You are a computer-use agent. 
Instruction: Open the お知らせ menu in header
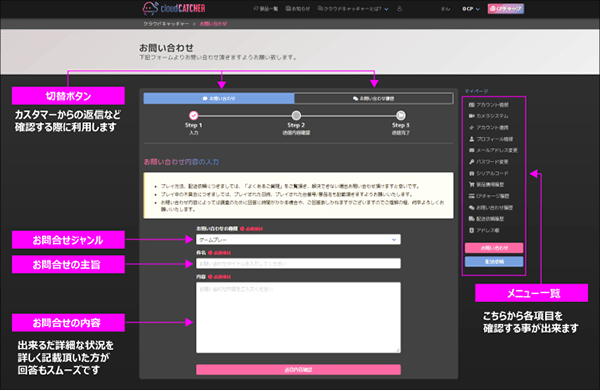[297, 8]
